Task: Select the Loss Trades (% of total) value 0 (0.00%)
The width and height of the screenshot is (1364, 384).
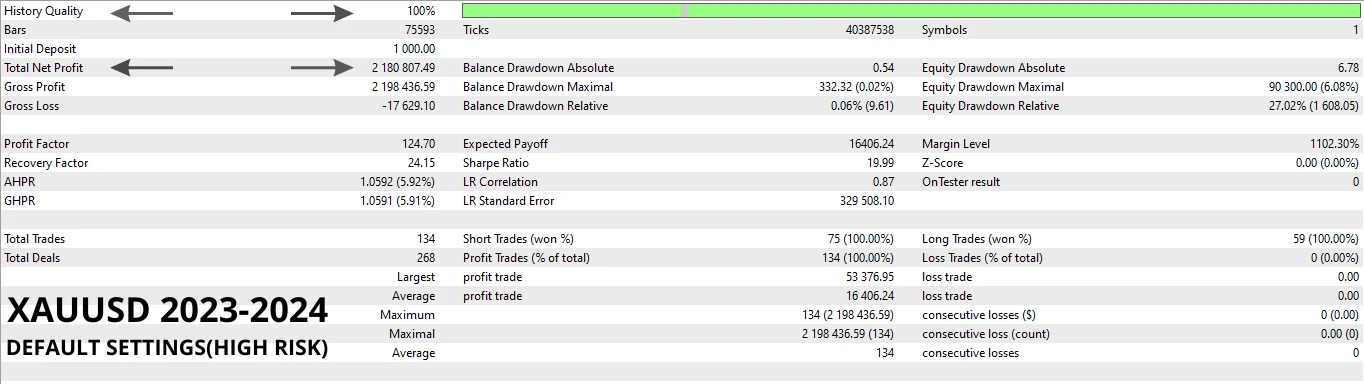Action: click(1335, 258)
